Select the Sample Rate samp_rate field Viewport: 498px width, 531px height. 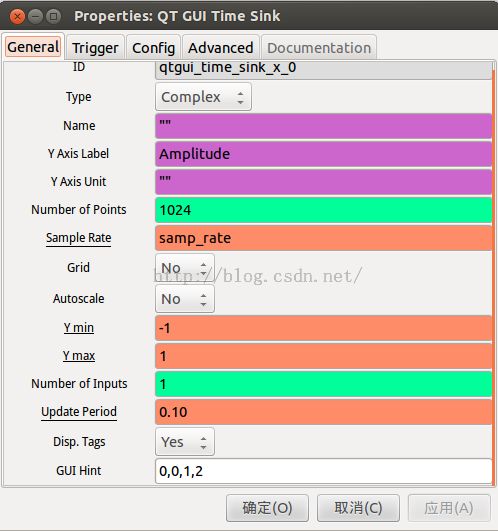click(323, 238)
